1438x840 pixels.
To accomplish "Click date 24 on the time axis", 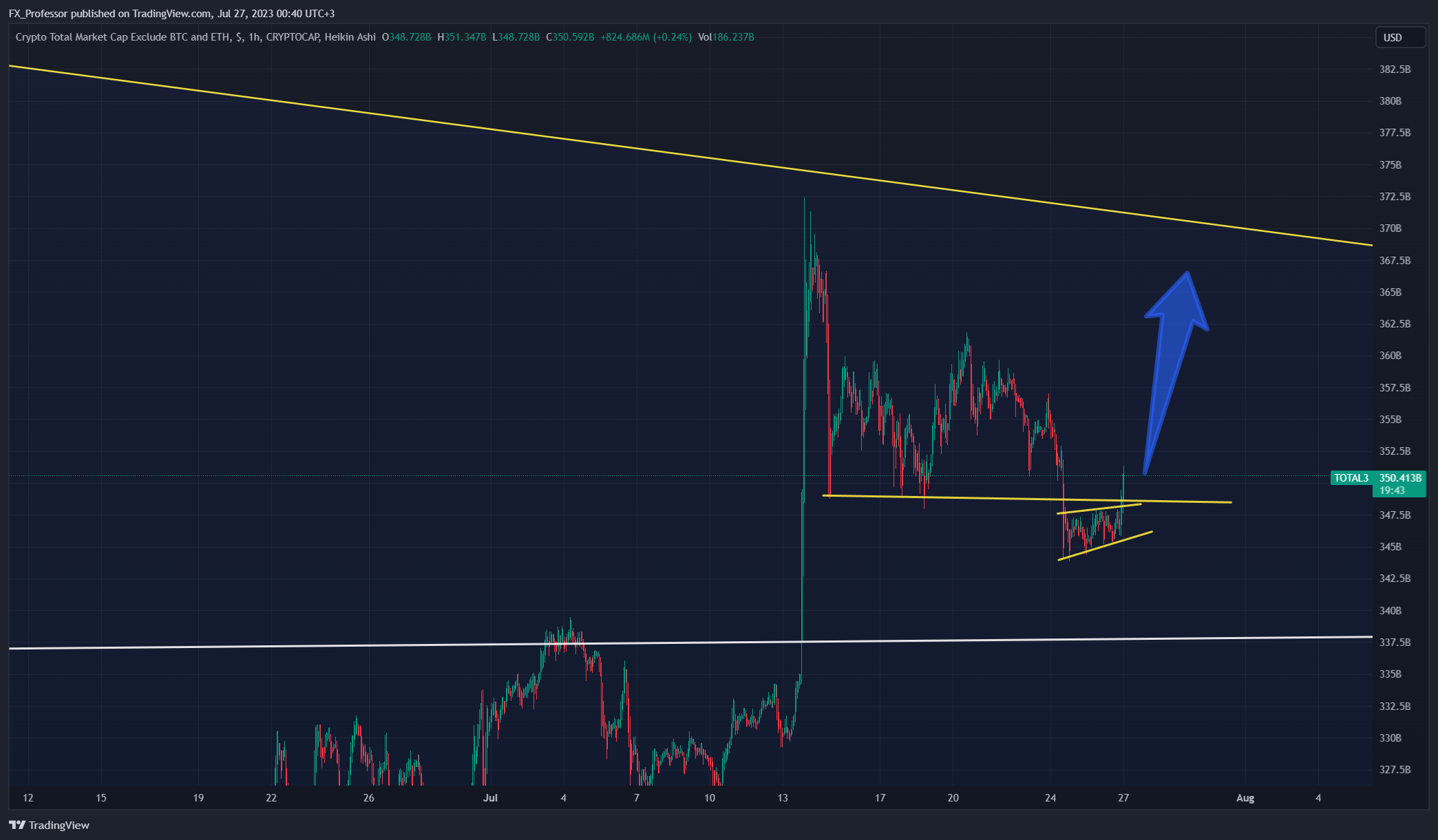I will [1050, 798].
